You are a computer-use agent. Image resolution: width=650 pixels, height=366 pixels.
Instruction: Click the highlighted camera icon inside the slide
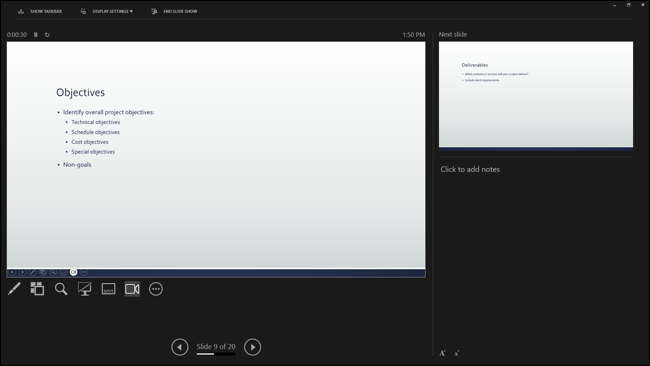tap(73, 272)
